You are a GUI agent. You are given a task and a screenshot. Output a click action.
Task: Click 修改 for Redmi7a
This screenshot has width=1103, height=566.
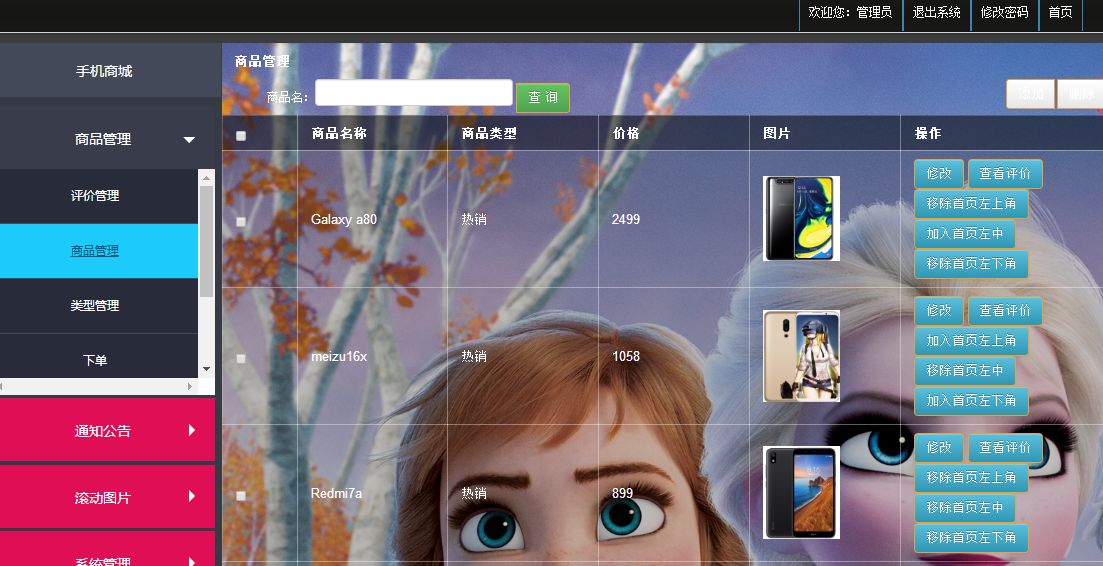(x=939, y=448)
